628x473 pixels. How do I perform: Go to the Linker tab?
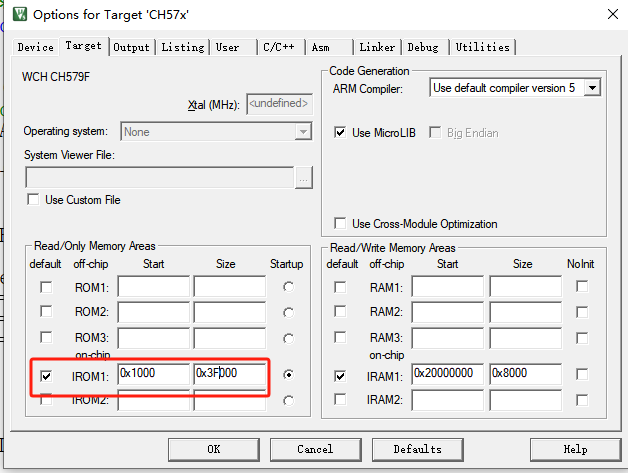pyautogui.click(x=377, y=47)
